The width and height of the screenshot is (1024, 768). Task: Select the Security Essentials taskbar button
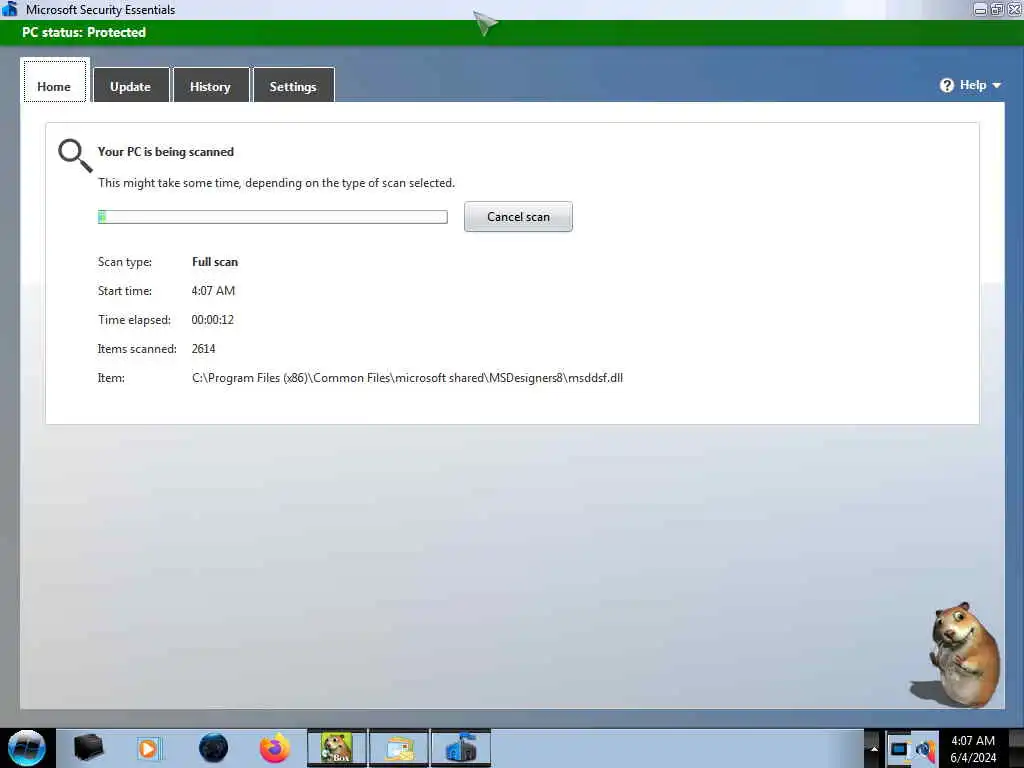coord(461,748)
